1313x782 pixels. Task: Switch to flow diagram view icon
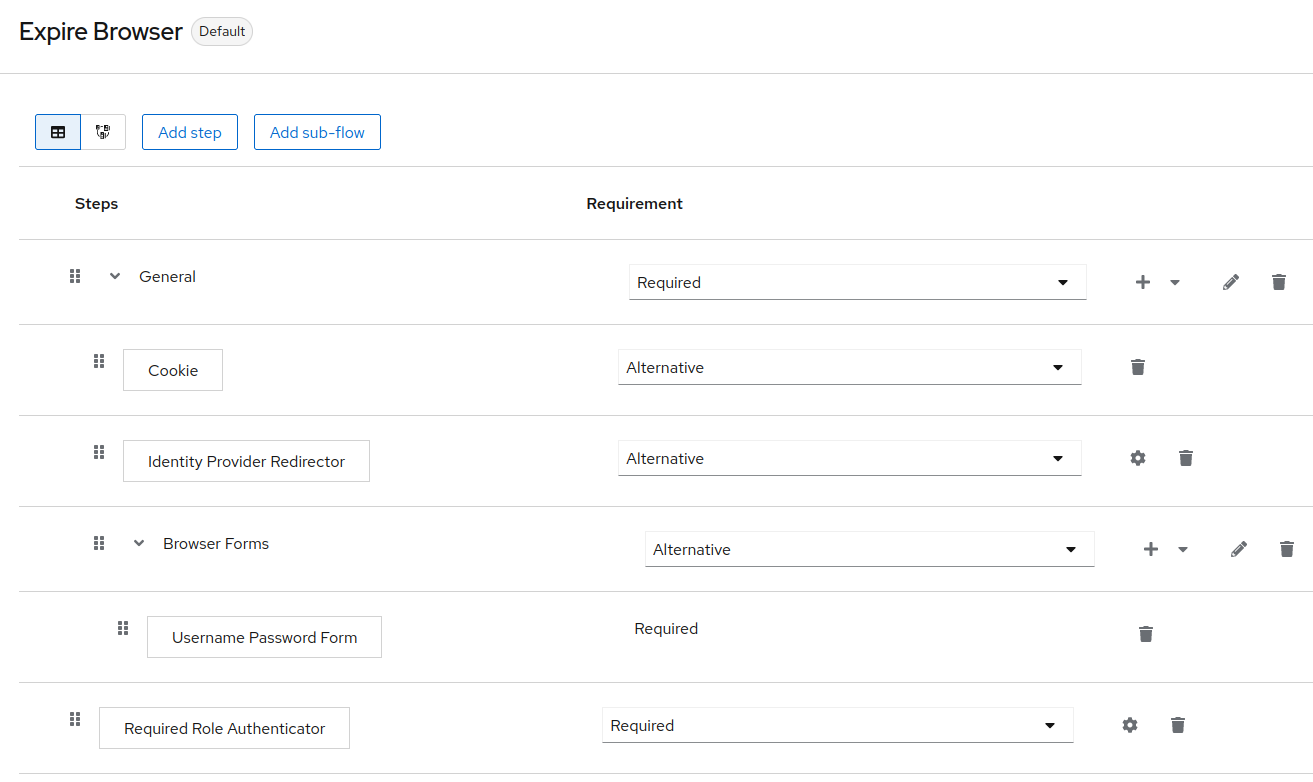click(x=103, y=132)
